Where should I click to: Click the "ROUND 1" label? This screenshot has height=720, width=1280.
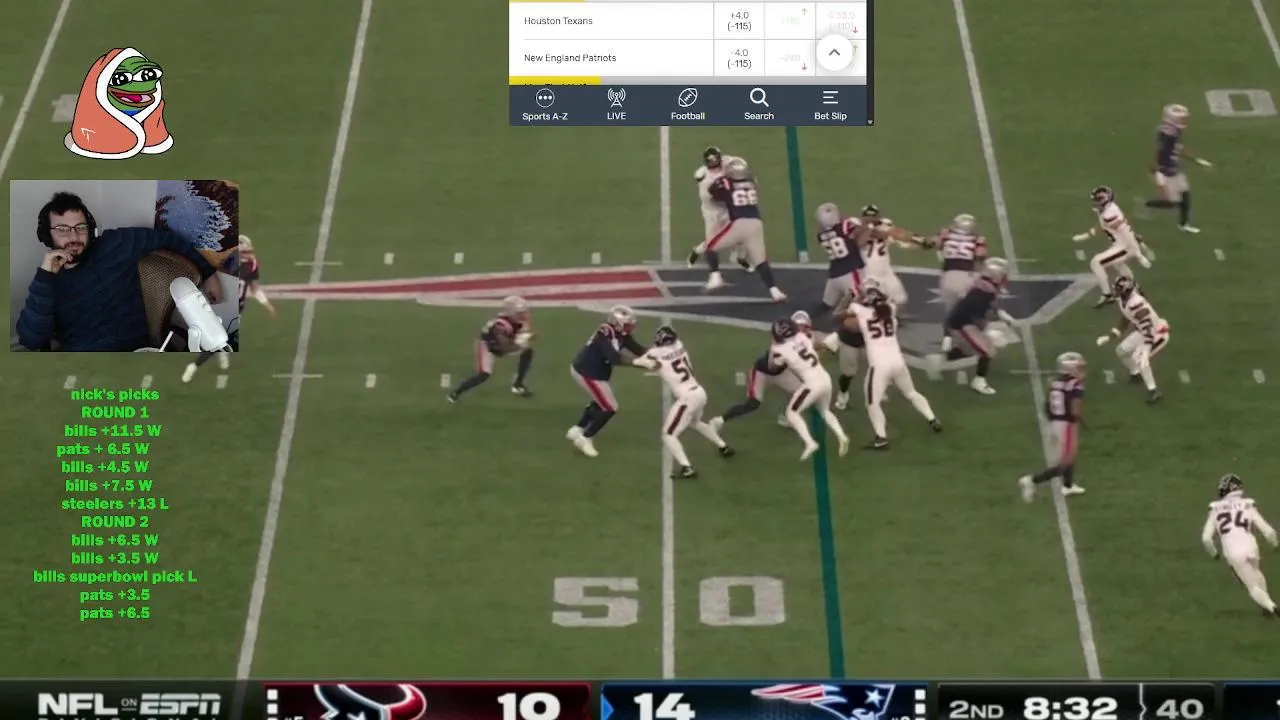tap(115, 412)
